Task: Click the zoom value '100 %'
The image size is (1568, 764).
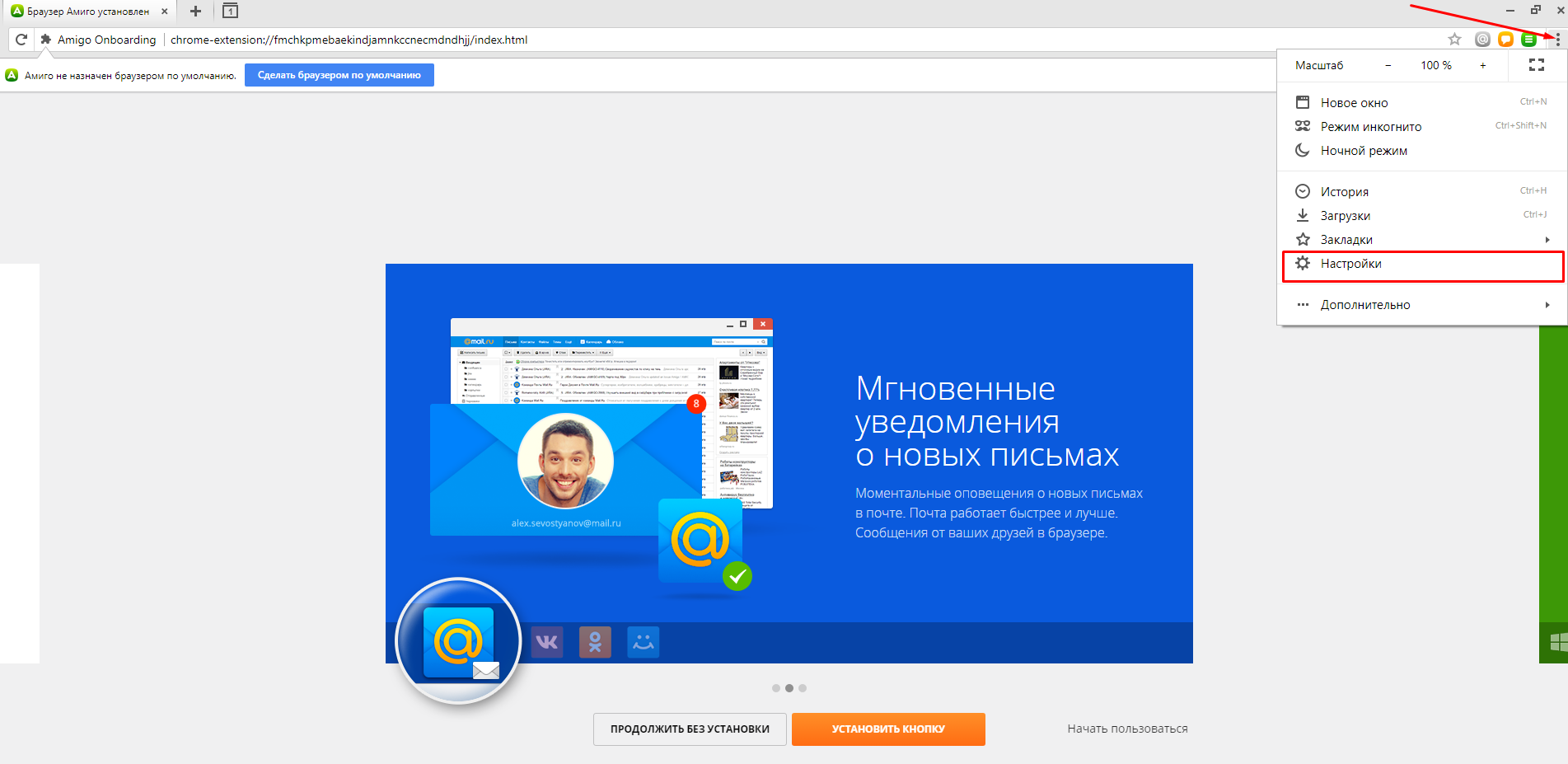Action: tap(1436, 65)
